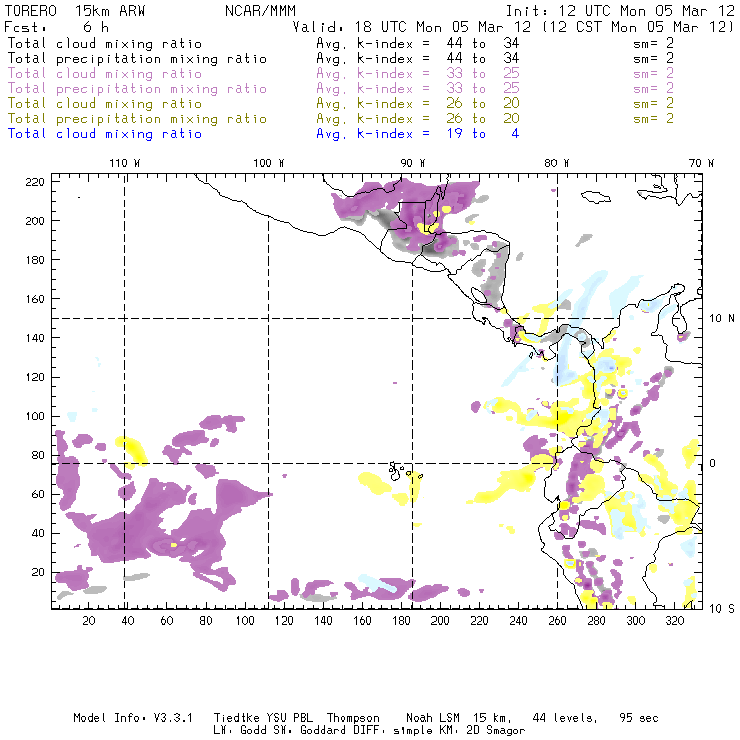This screenshot has width=740, height=740.
Task: Click "80 W" longitude label
Action: click(556, 163)
